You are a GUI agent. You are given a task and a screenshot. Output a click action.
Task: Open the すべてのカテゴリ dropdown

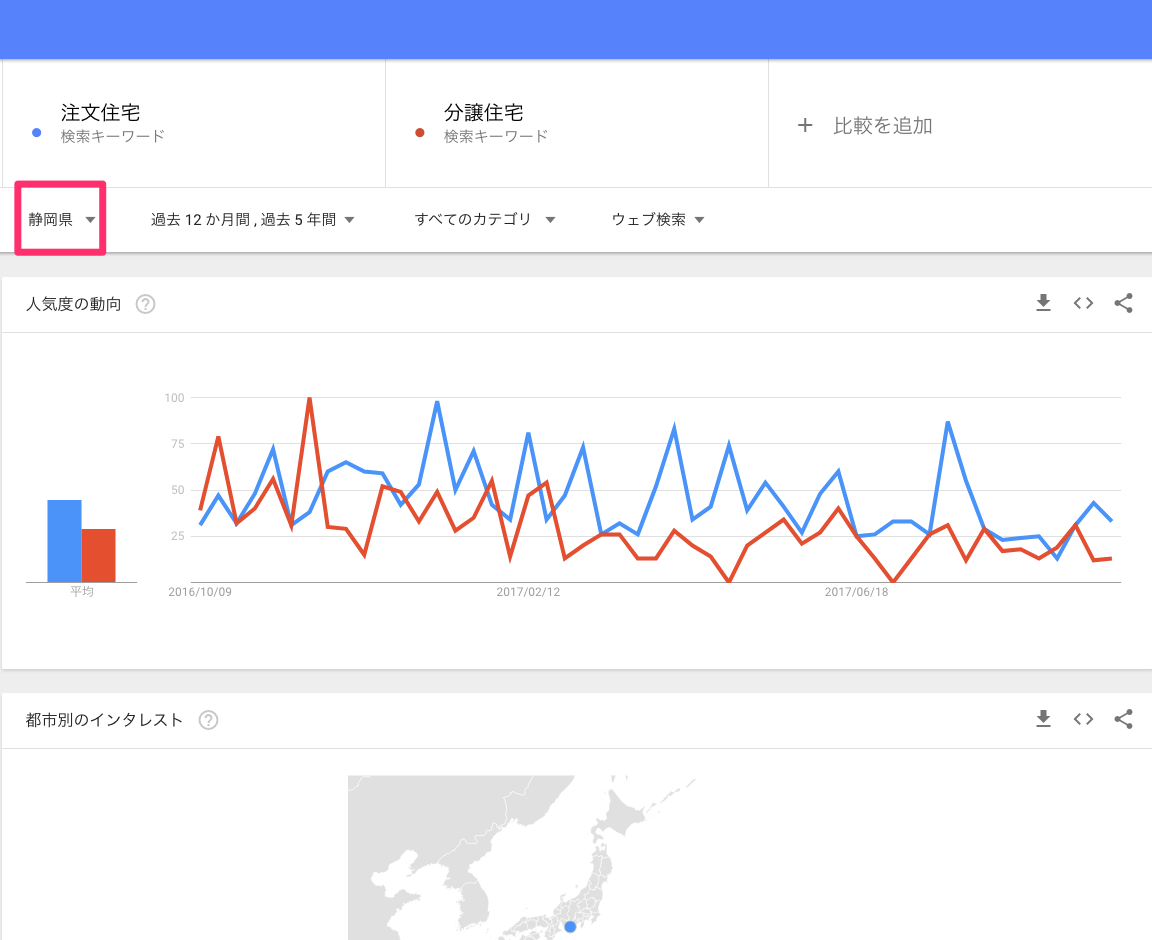(484, 220)
